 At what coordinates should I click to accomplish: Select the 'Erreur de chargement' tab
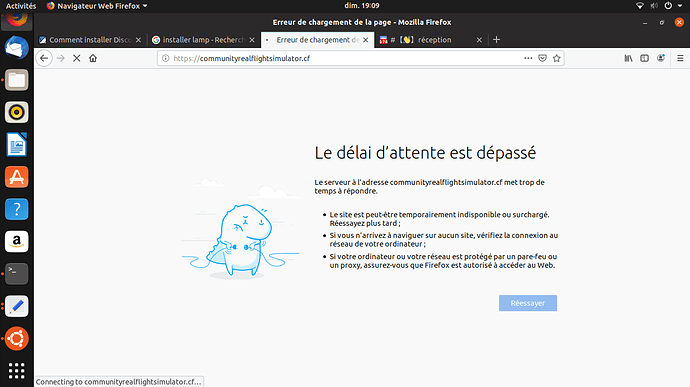point(317,40)
